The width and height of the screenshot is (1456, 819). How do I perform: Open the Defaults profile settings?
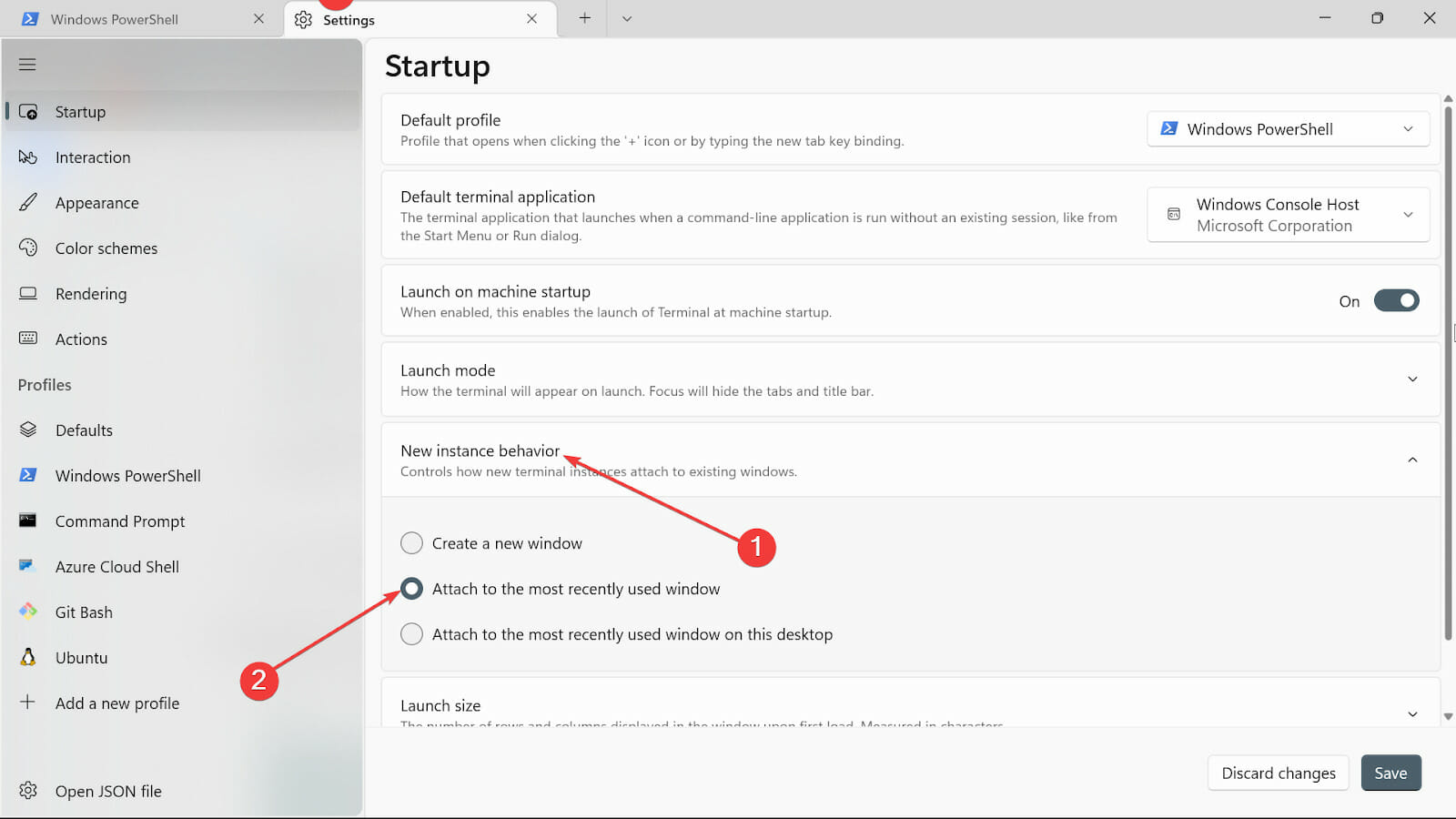[182, 430]
